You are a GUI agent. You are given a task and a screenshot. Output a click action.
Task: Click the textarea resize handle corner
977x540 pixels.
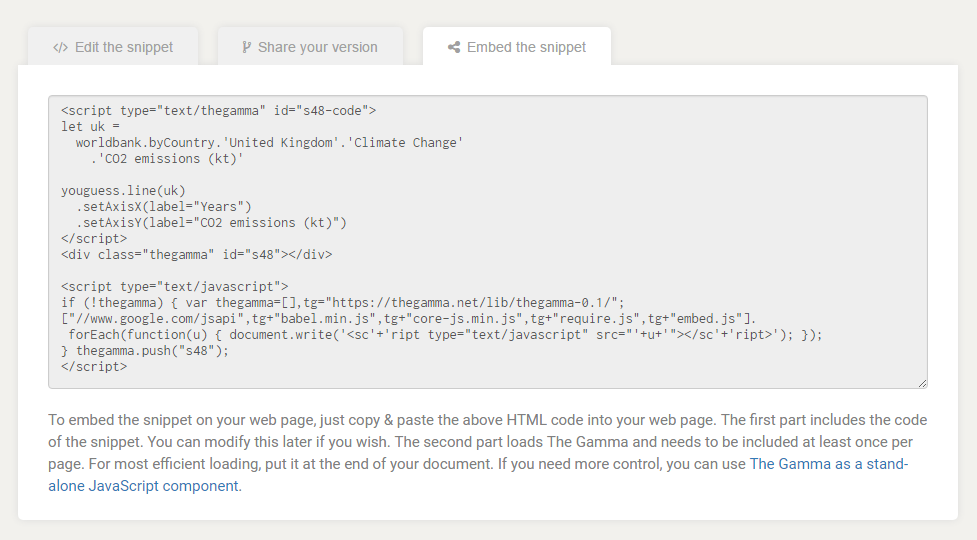click(922, 383)
